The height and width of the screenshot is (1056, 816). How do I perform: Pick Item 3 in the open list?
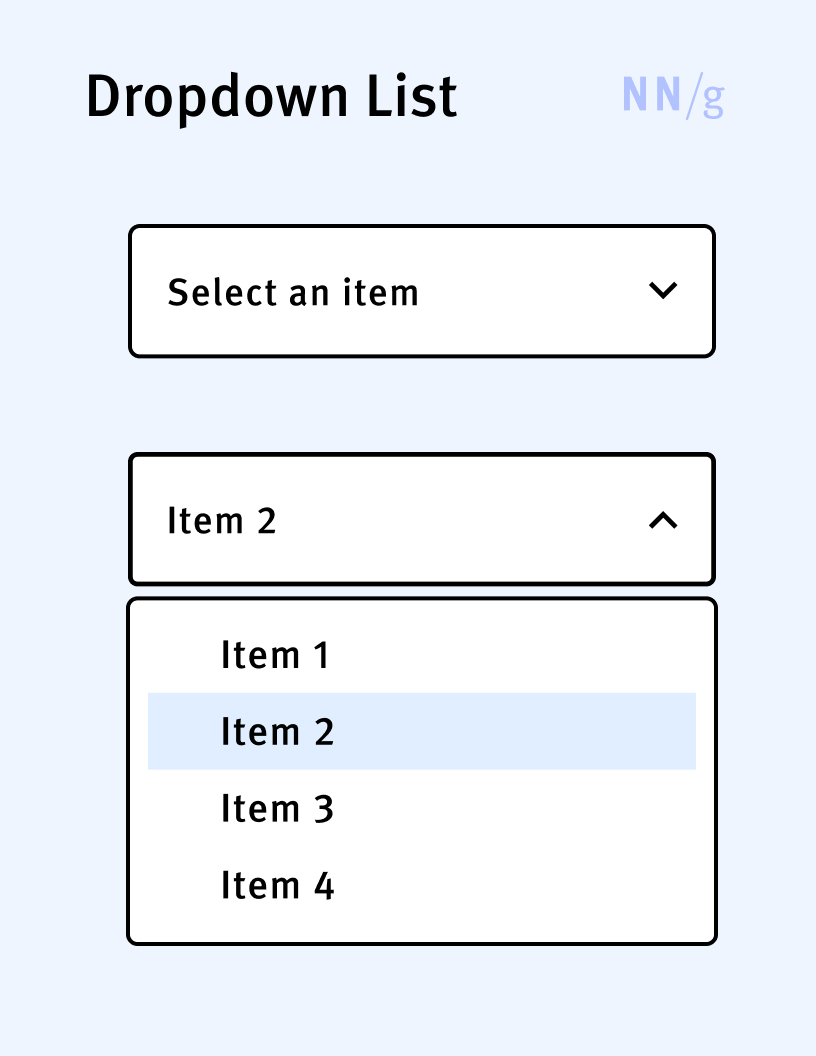[277, 809]
